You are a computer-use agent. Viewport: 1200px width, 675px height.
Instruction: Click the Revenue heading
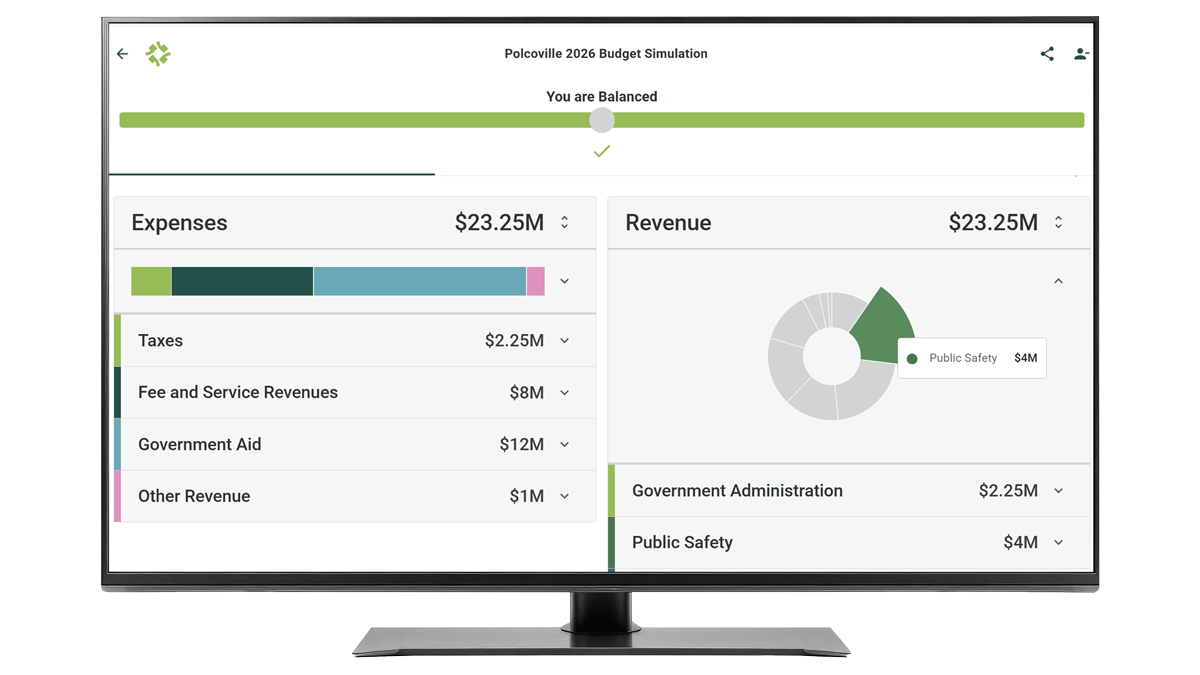click(x=668, y=223)
